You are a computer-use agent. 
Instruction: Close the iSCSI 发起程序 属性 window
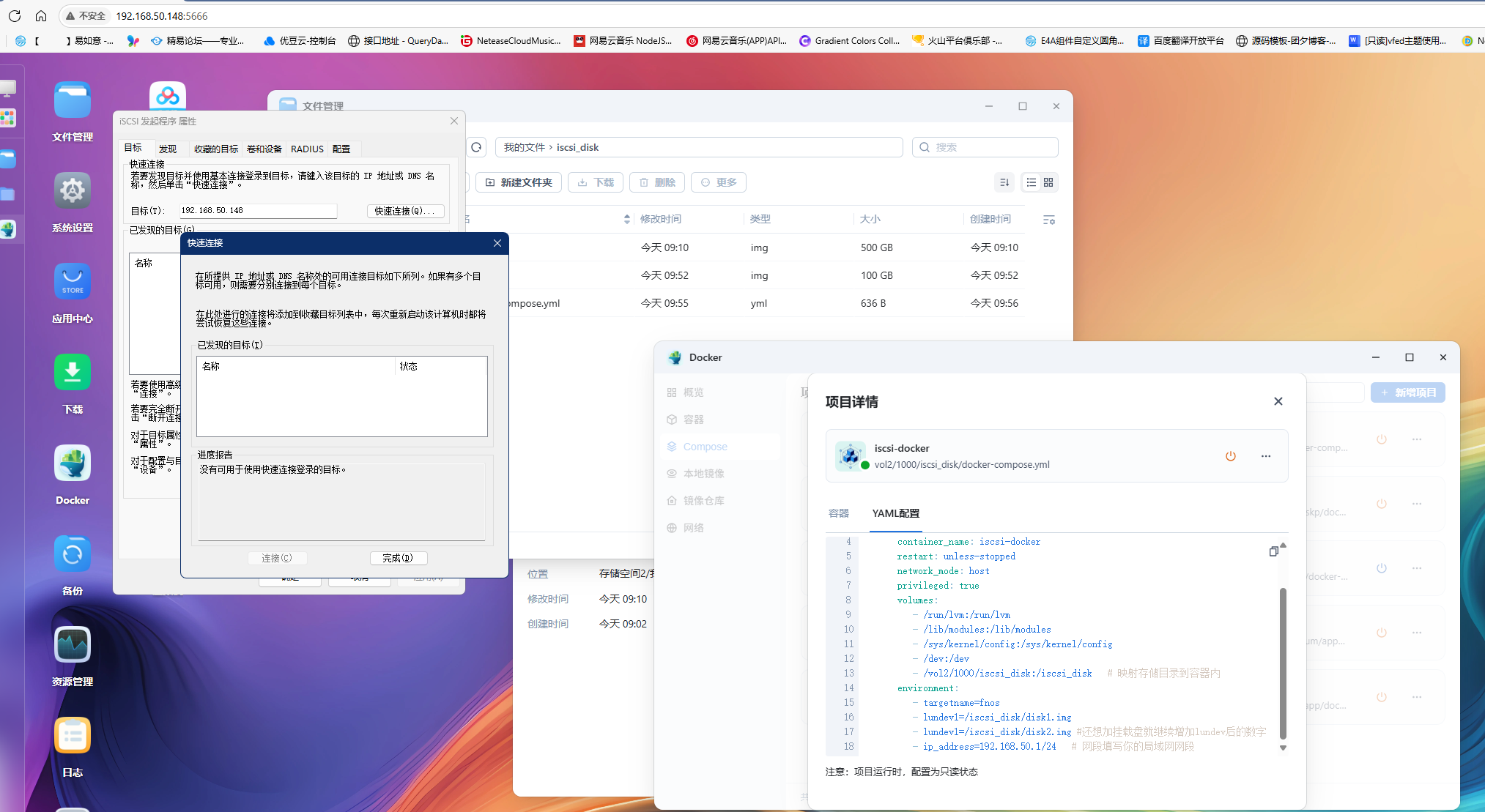(454, 121)
